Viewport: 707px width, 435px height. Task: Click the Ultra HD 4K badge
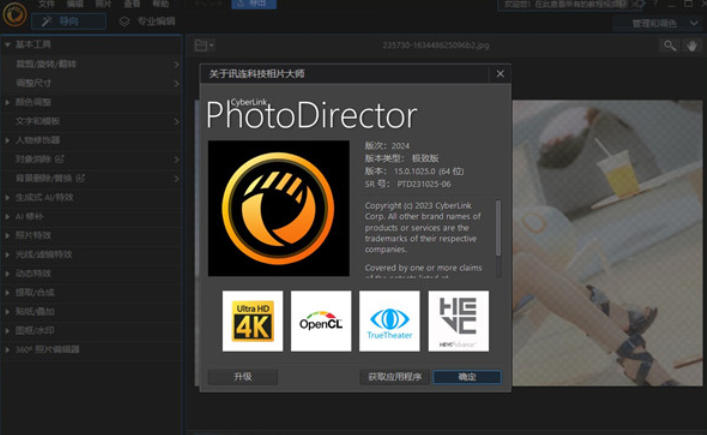tap(252, 321)
